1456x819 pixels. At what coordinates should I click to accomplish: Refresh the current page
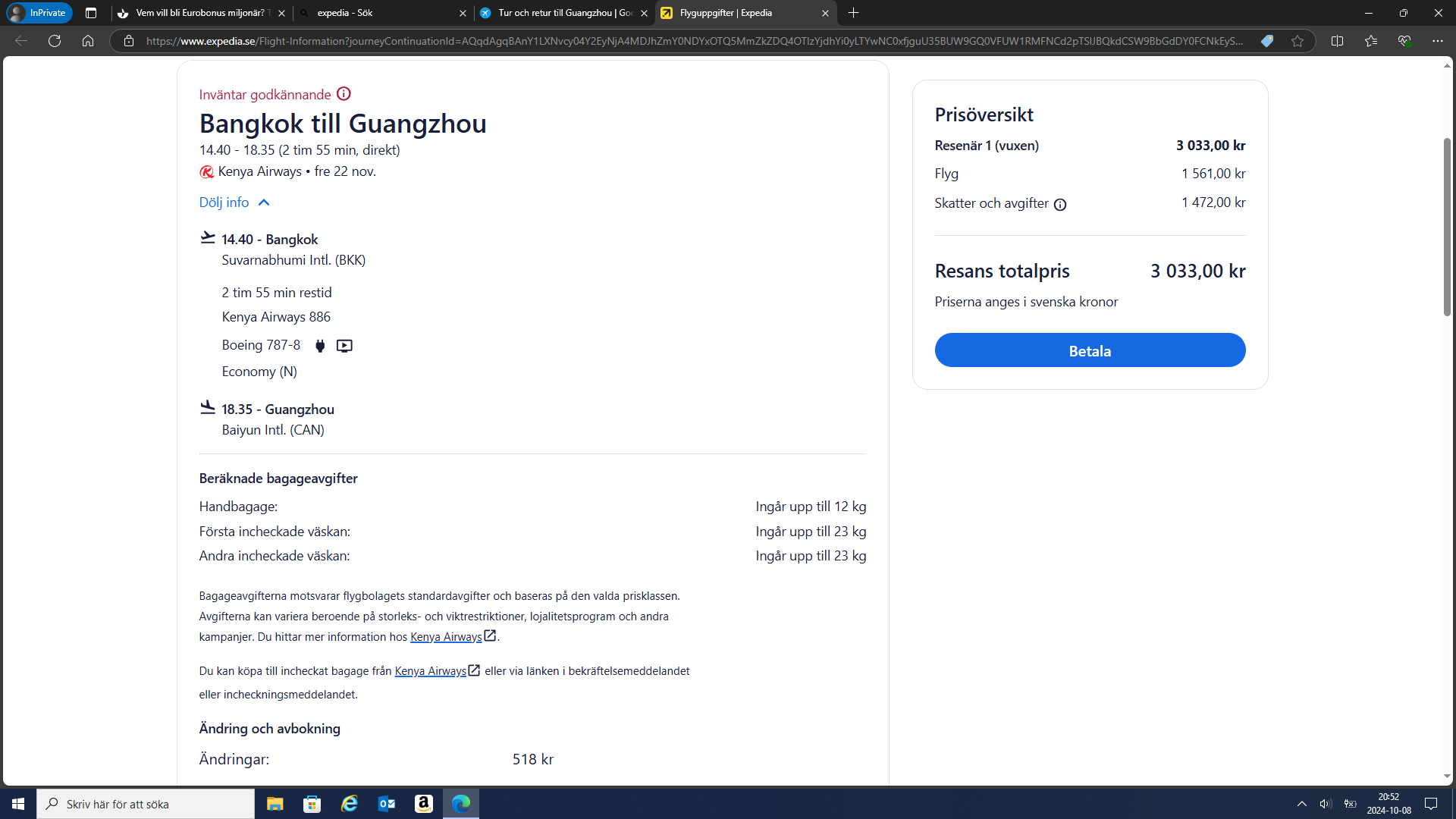point(55,41)
